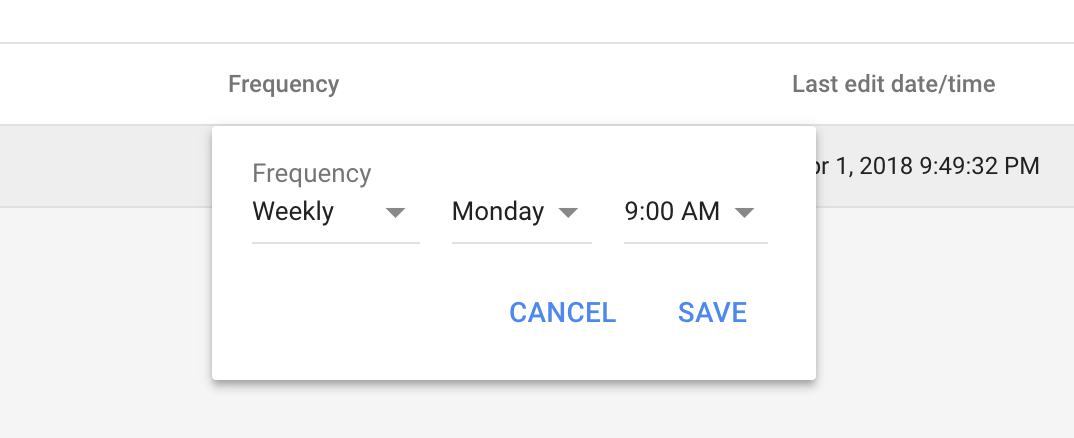Viewport: 1074px width, 438px height.
Task: Click the Last edit date/time column header
Action: 893,84
